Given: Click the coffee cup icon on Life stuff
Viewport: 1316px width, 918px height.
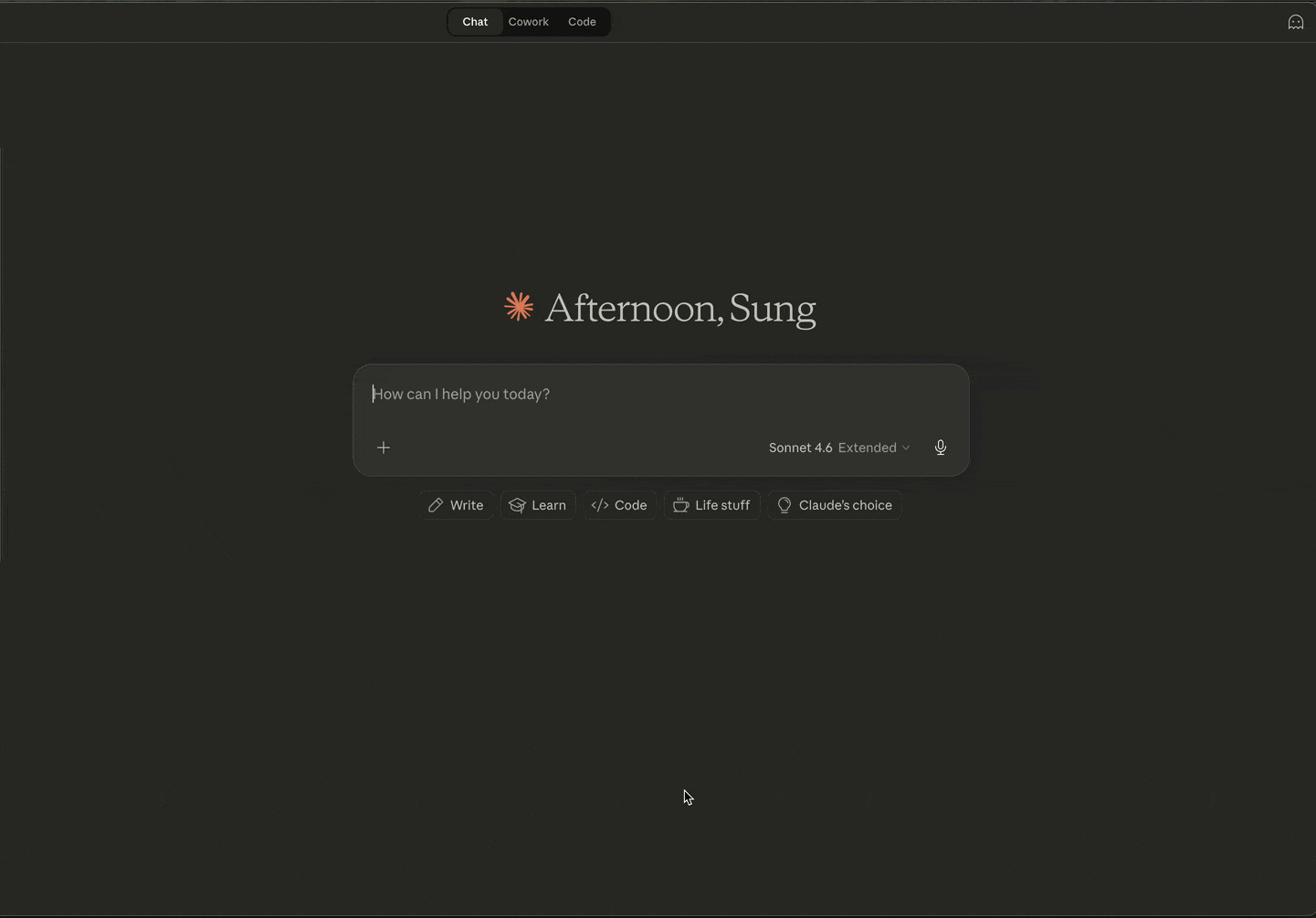Looking at the screenshot, I should pyautogui.click(x=680, y=505).
